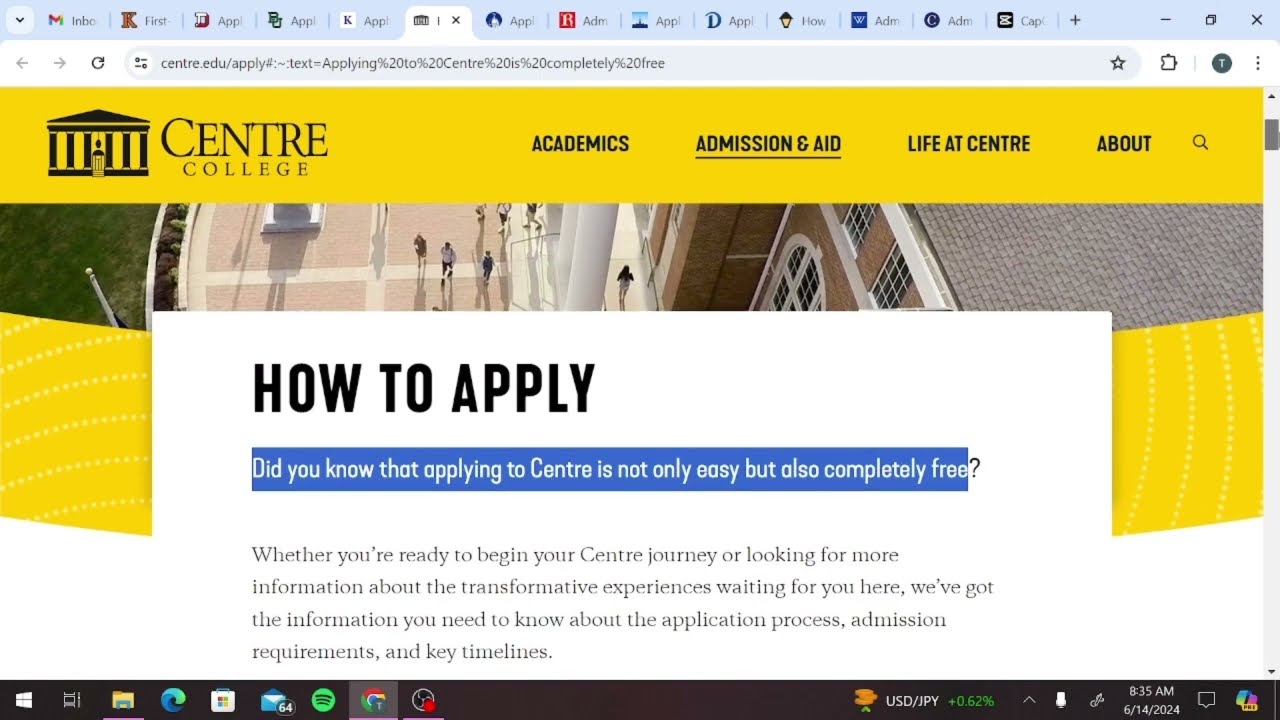Viewport: 1280px width, 720px height.
Task: Click the page vertical scrollbar thumb
Action: click(1272, 134)
